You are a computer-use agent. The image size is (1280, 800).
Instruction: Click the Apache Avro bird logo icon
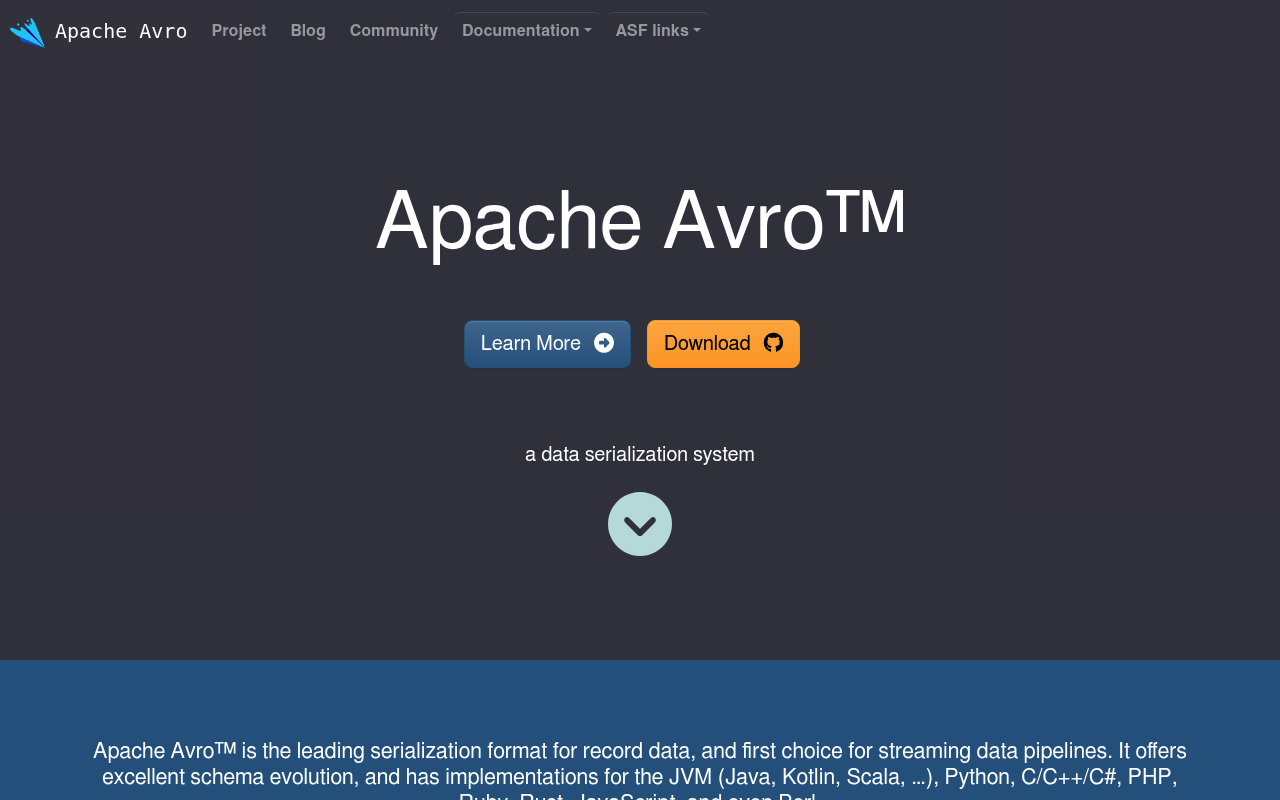click(x=27, y=32)
